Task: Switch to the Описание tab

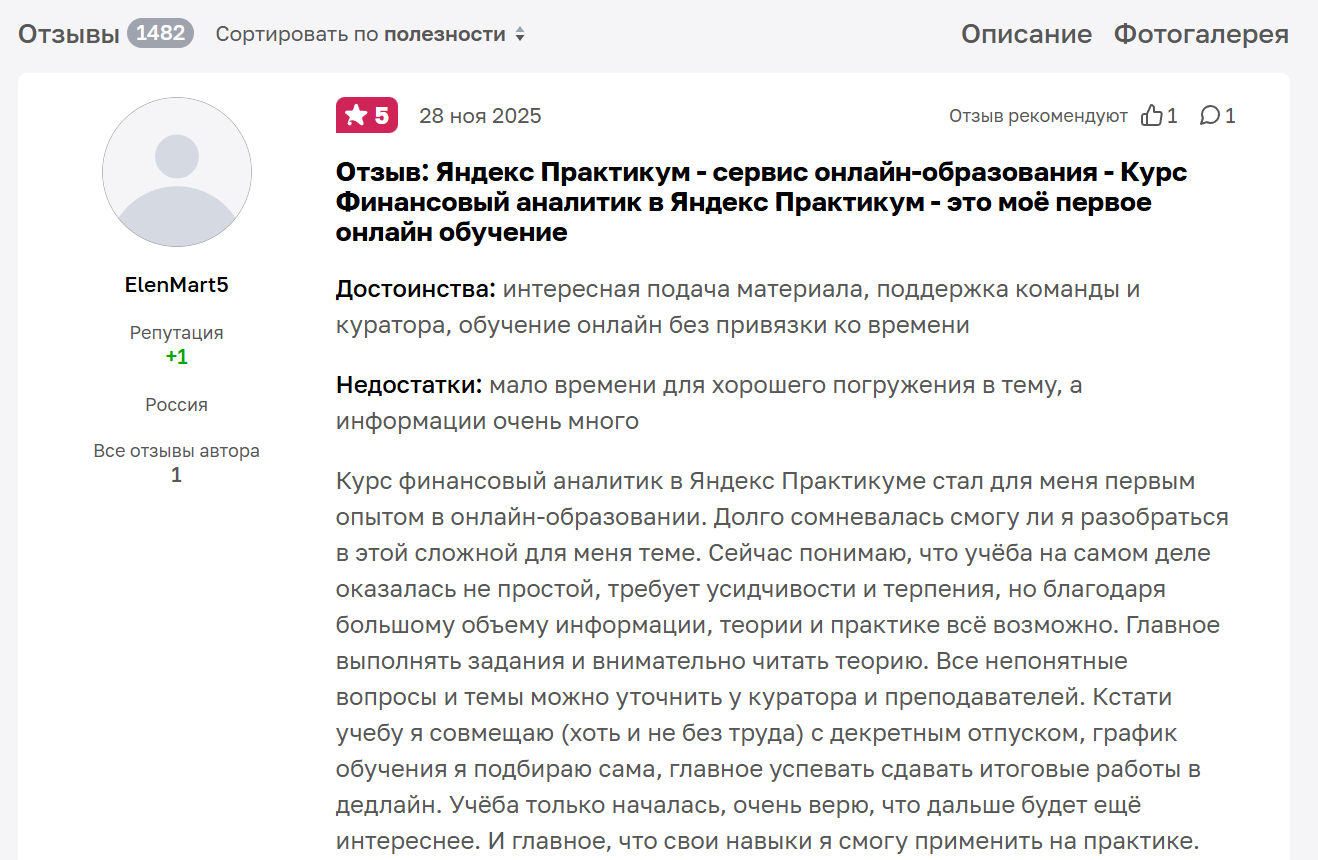Action: click(1027, 34)
